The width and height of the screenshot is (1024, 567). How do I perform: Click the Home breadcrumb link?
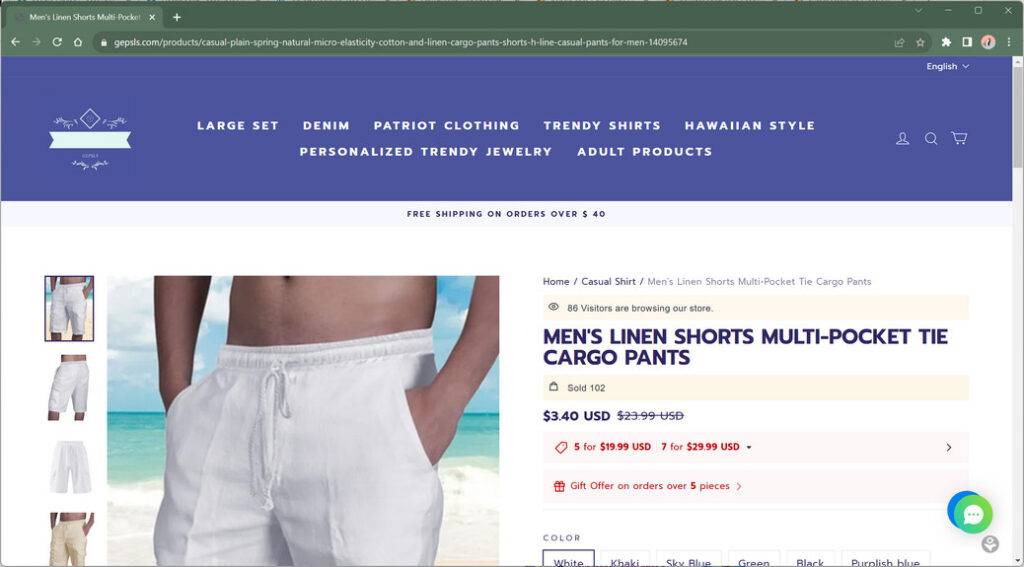click(x=556, y=282)
